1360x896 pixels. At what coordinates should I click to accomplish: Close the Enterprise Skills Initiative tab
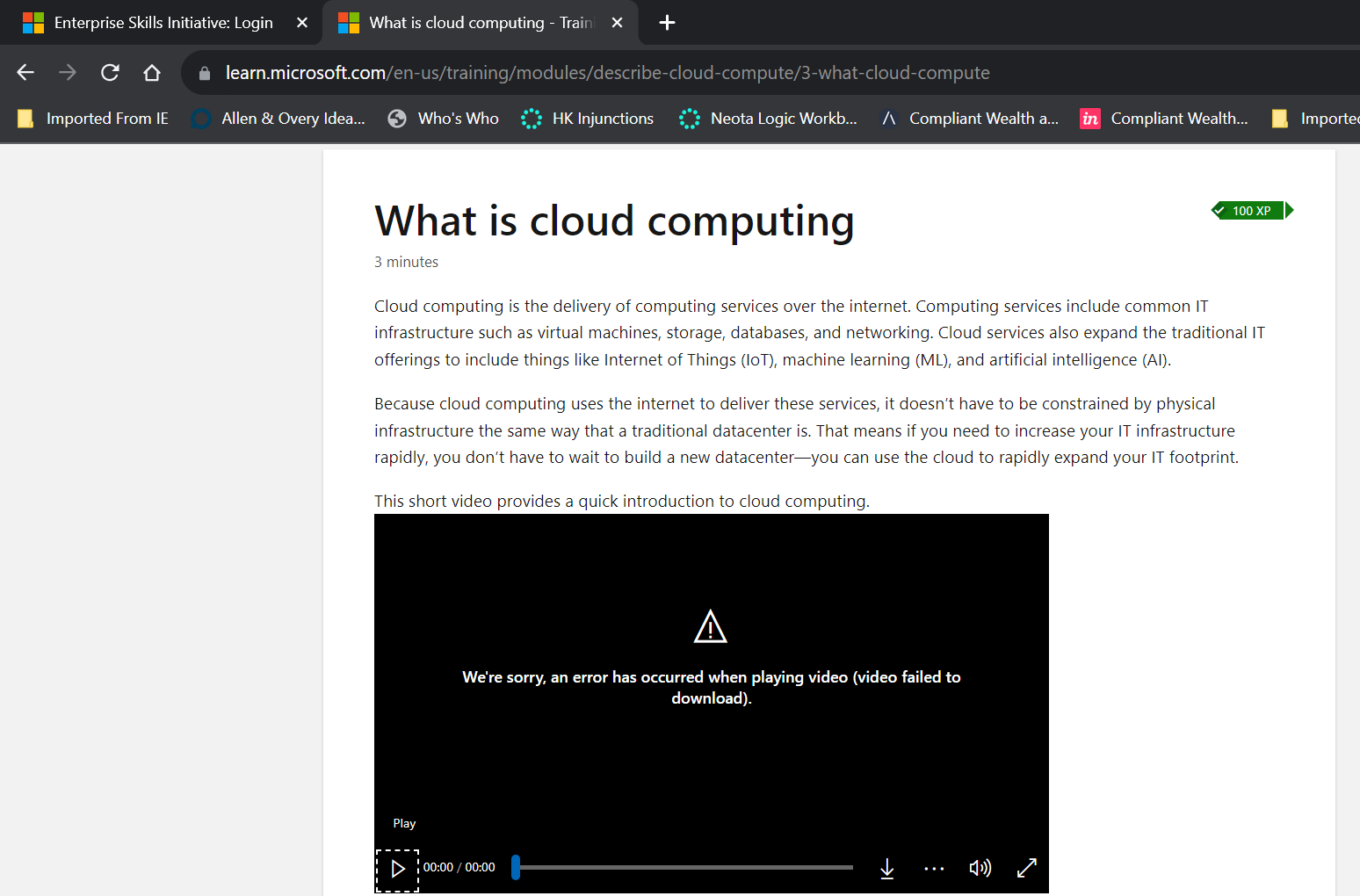point(302,23)
